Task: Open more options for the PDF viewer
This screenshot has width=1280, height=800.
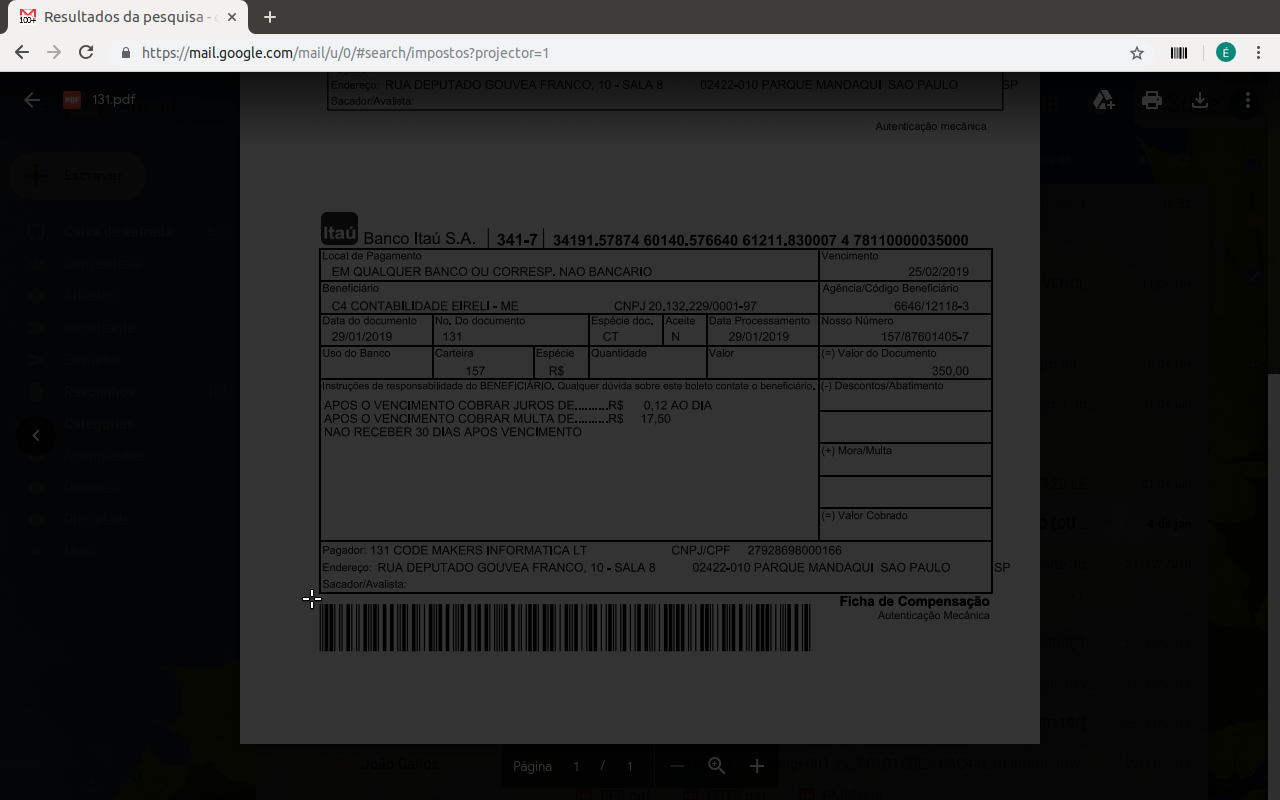Action: coord(1247,100)
